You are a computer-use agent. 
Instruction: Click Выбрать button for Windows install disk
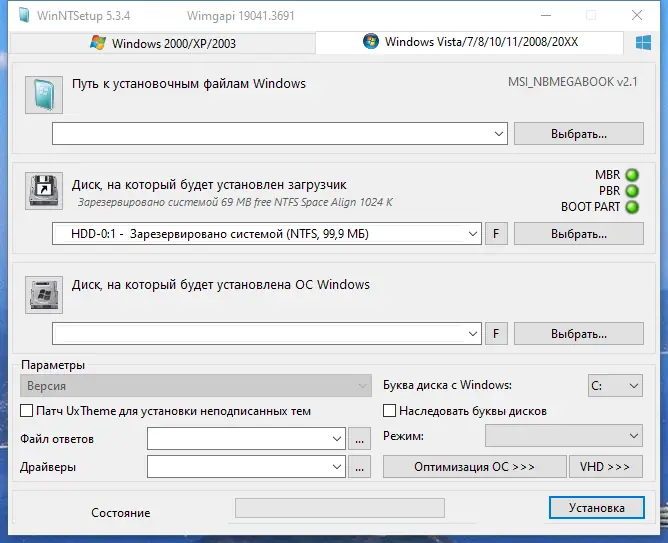click(579, 333)
